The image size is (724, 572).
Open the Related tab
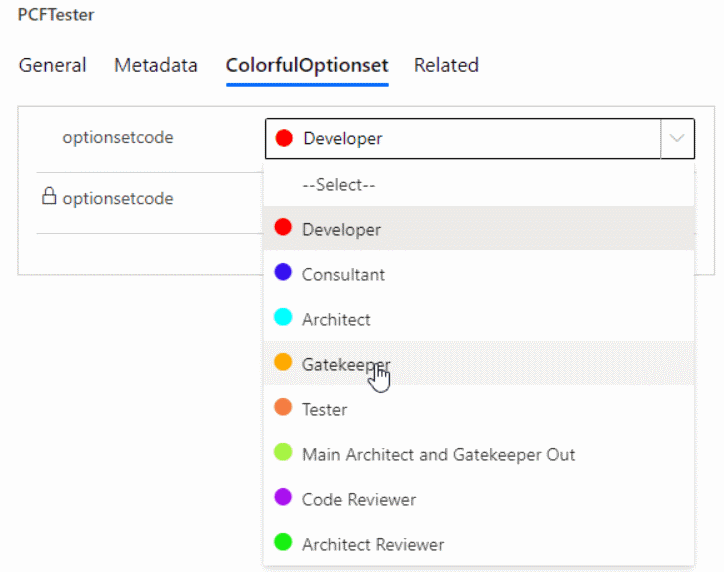(x=446, y=65)
